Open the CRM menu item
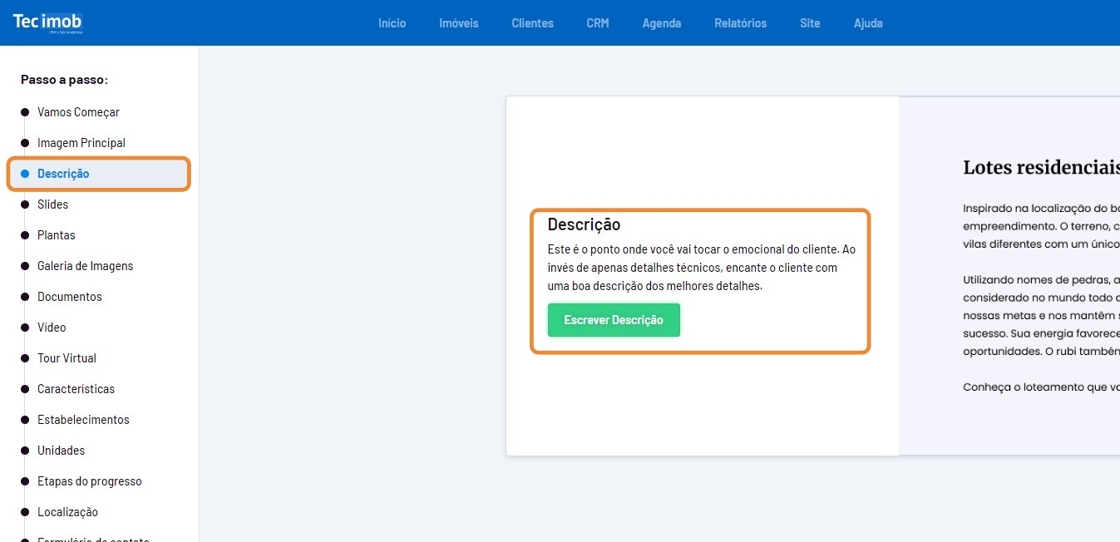1120x542 pixels. pos(597,23)
